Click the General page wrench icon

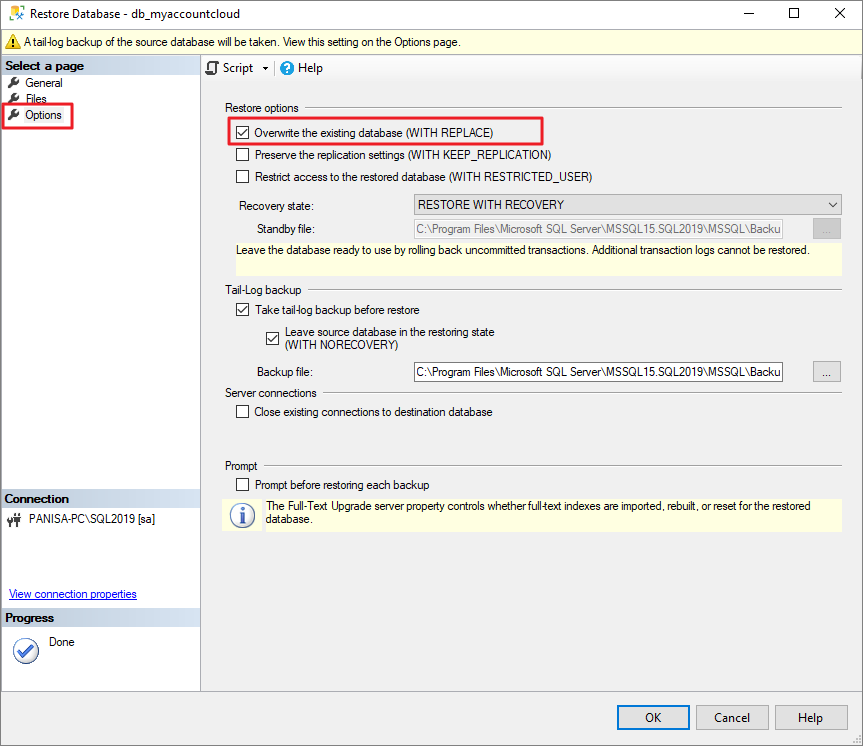[x=14, y=83]
